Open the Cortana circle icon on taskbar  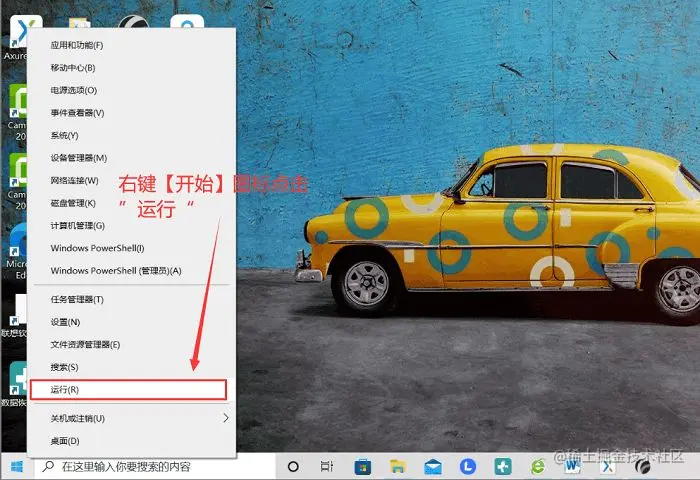[293, 467]
